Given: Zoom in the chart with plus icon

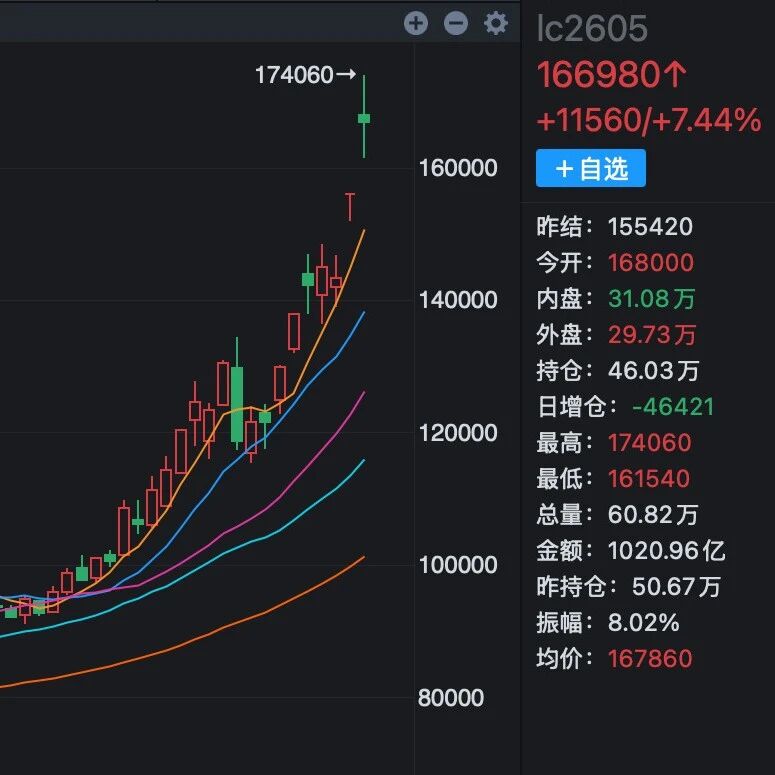Looking at the screenshot, I should (x=416, y=23).
